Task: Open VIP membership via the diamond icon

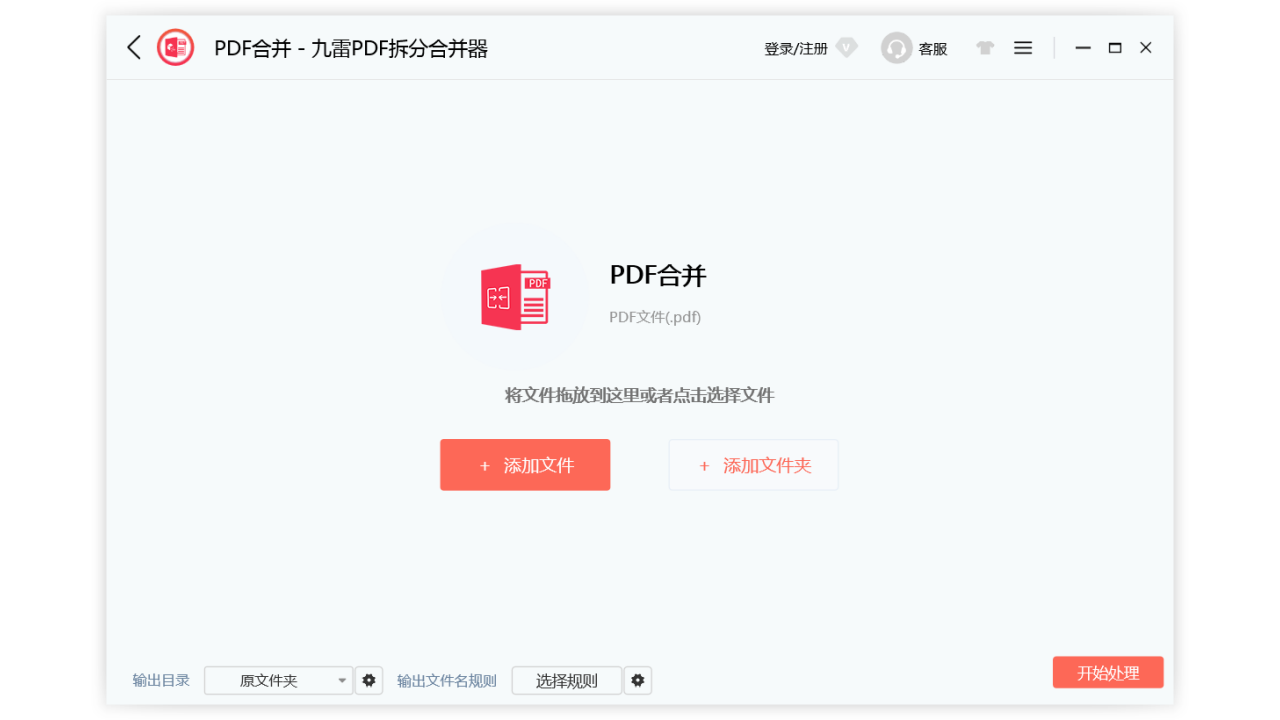Action: pyautogui.click(x=846, y=47)
